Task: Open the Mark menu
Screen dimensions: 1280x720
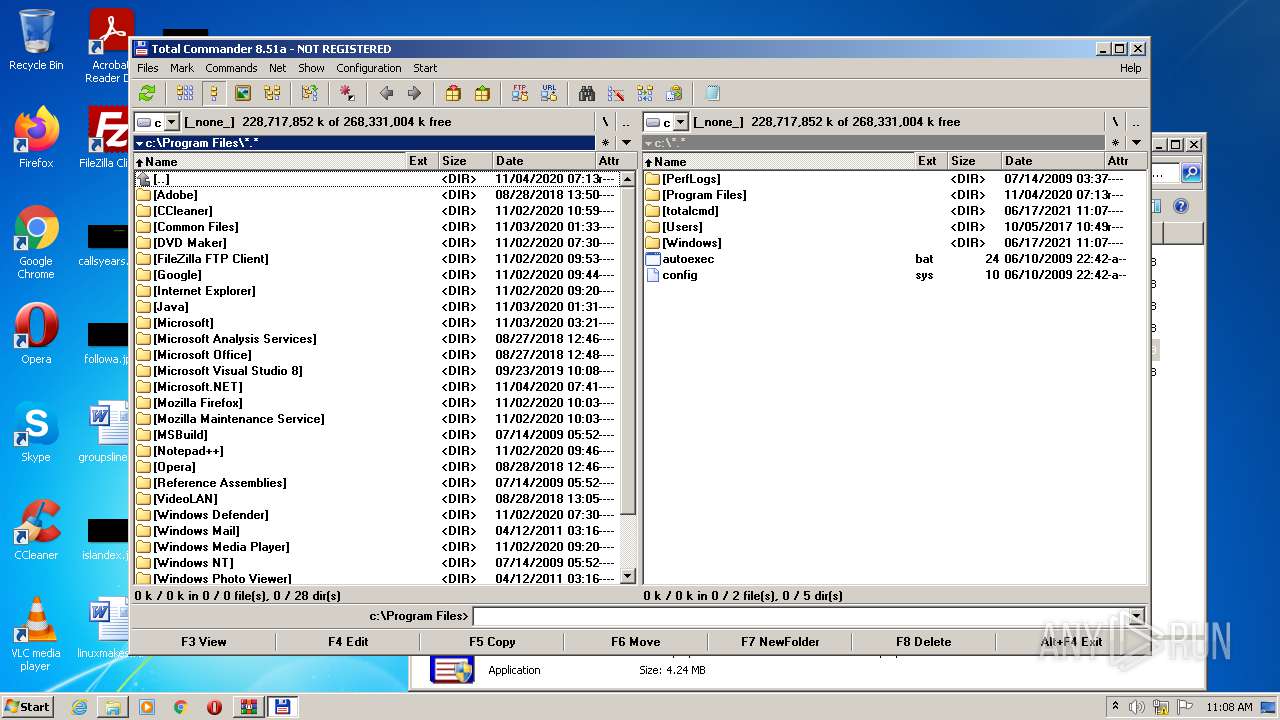Action: (182, 68)
